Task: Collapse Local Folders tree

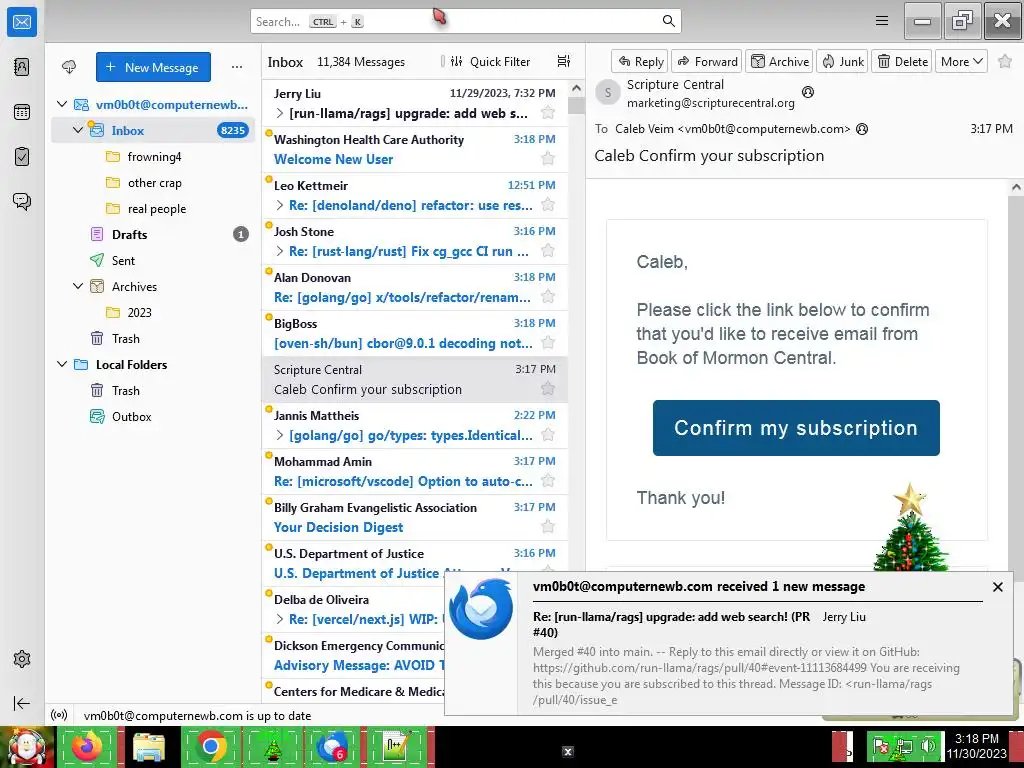Action: (x=62, y=364)
